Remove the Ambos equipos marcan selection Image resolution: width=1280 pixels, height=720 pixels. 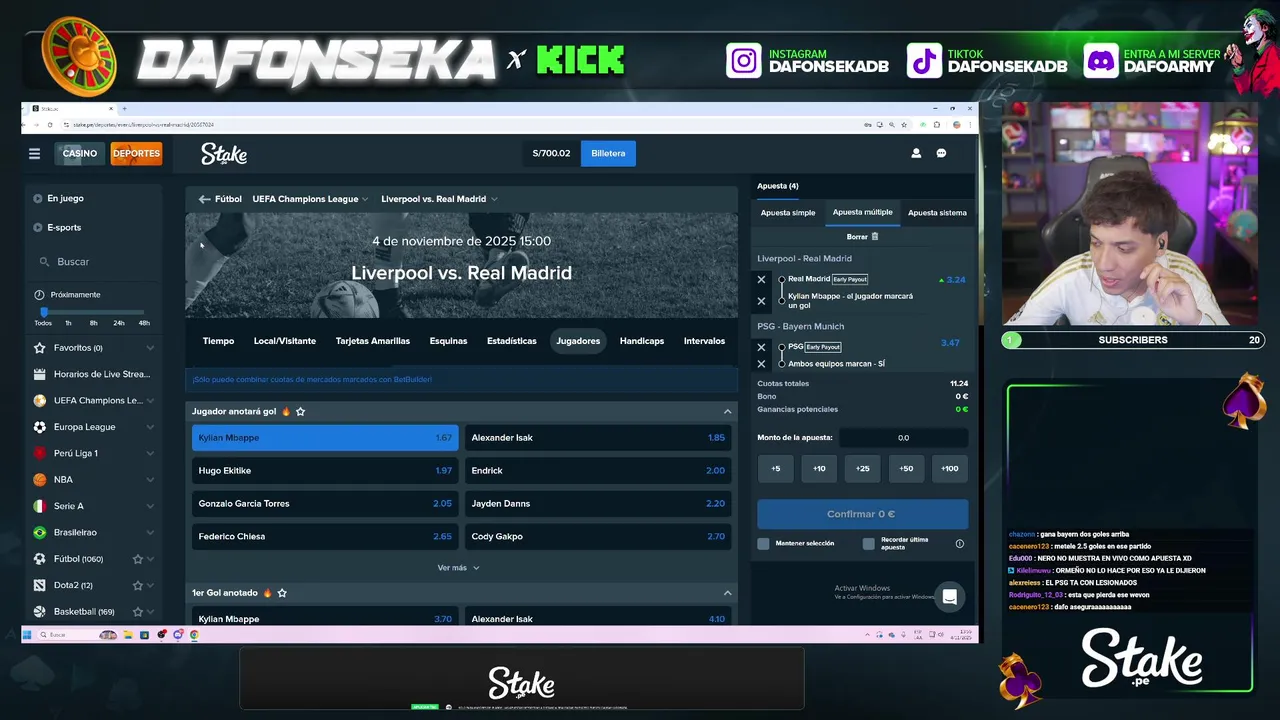click(761, 364)
